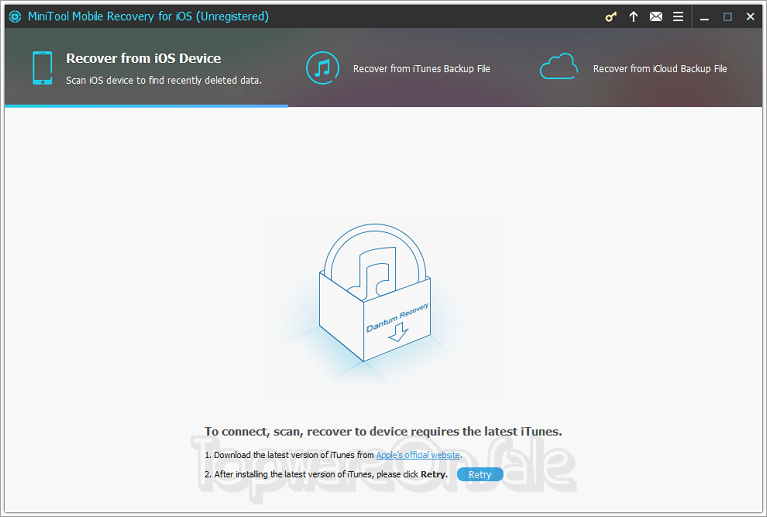Image resolution: width=767 pixels, height=517 pixels.
Task: Open the email feedback envelope icon
Action: point(656,17)
